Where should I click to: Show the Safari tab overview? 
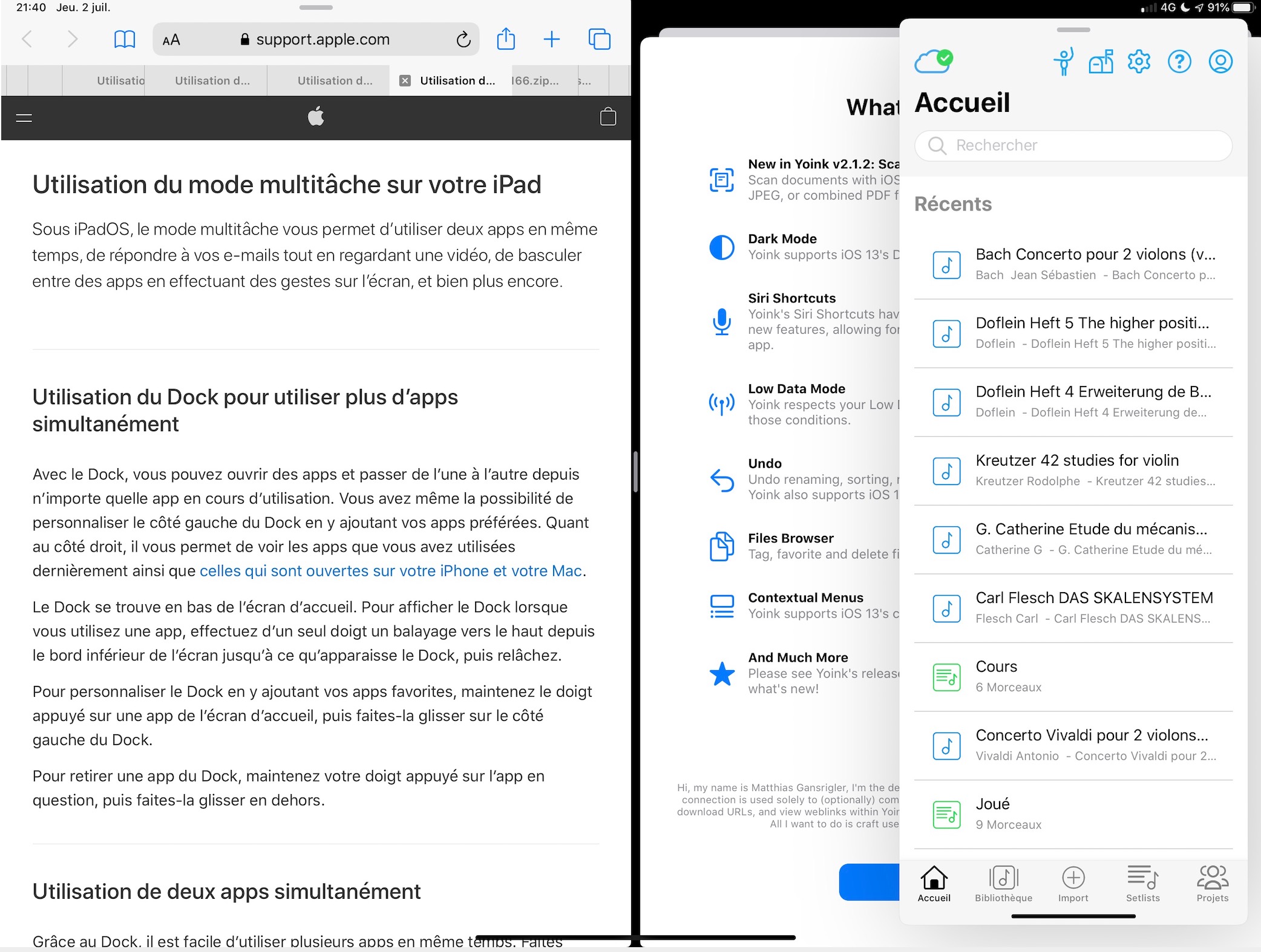[x=600, y=39]
